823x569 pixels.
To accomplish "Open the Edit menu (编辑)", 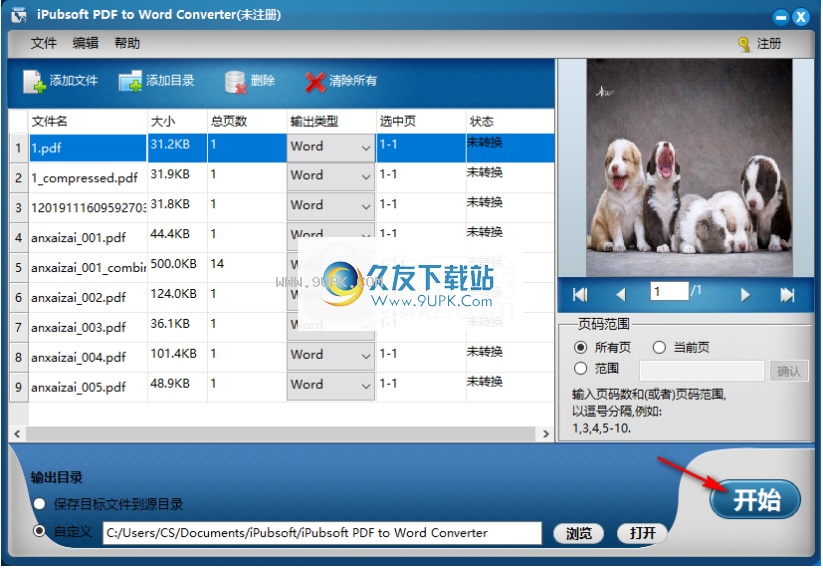I will click(86, 43).
